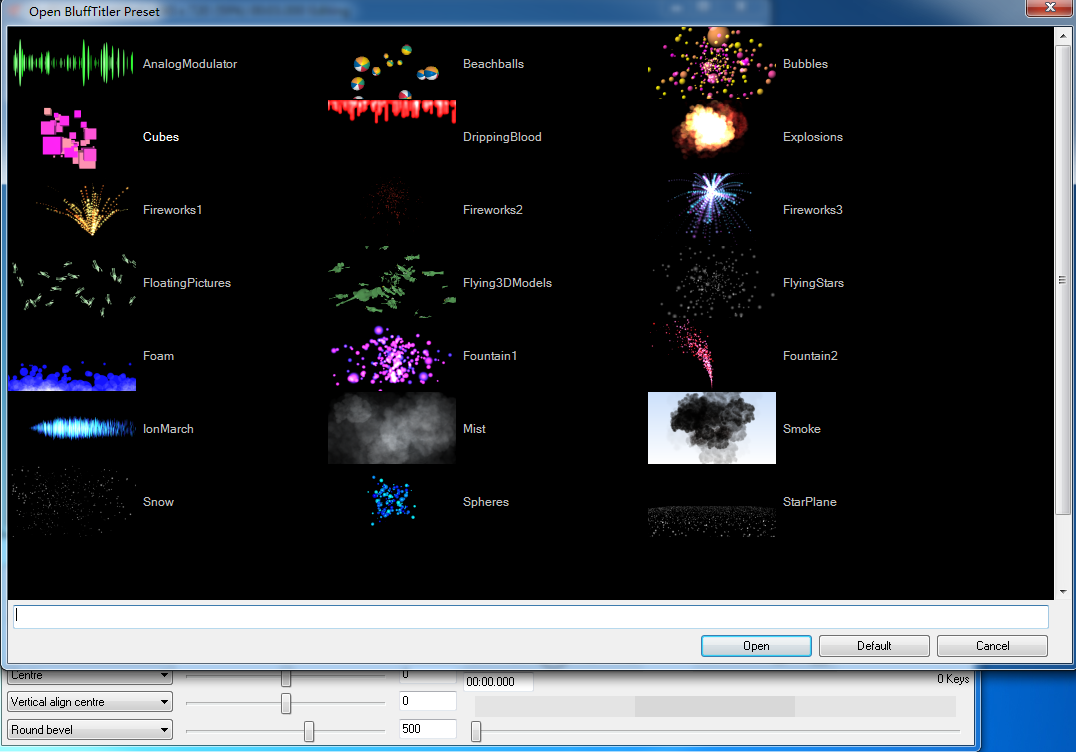Choose the DrippingBlood preset thumbnail
1076x752 pixels.
(392, 137)
